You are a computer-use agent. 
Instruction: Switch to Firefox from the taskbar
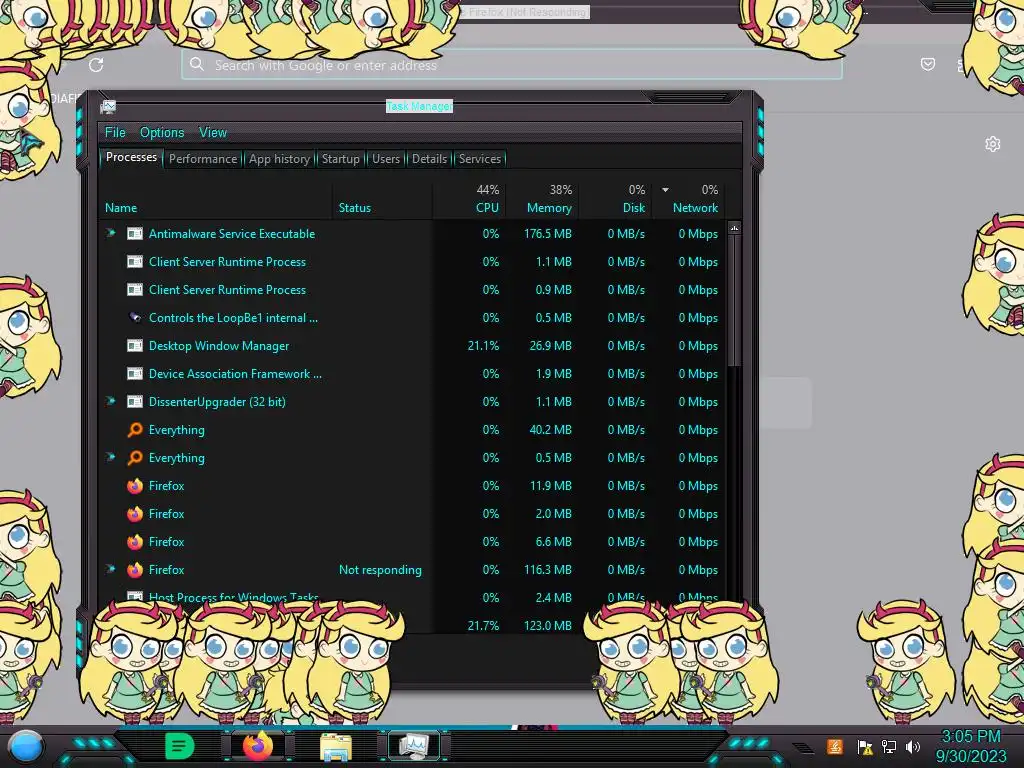(x=258, y=746)
